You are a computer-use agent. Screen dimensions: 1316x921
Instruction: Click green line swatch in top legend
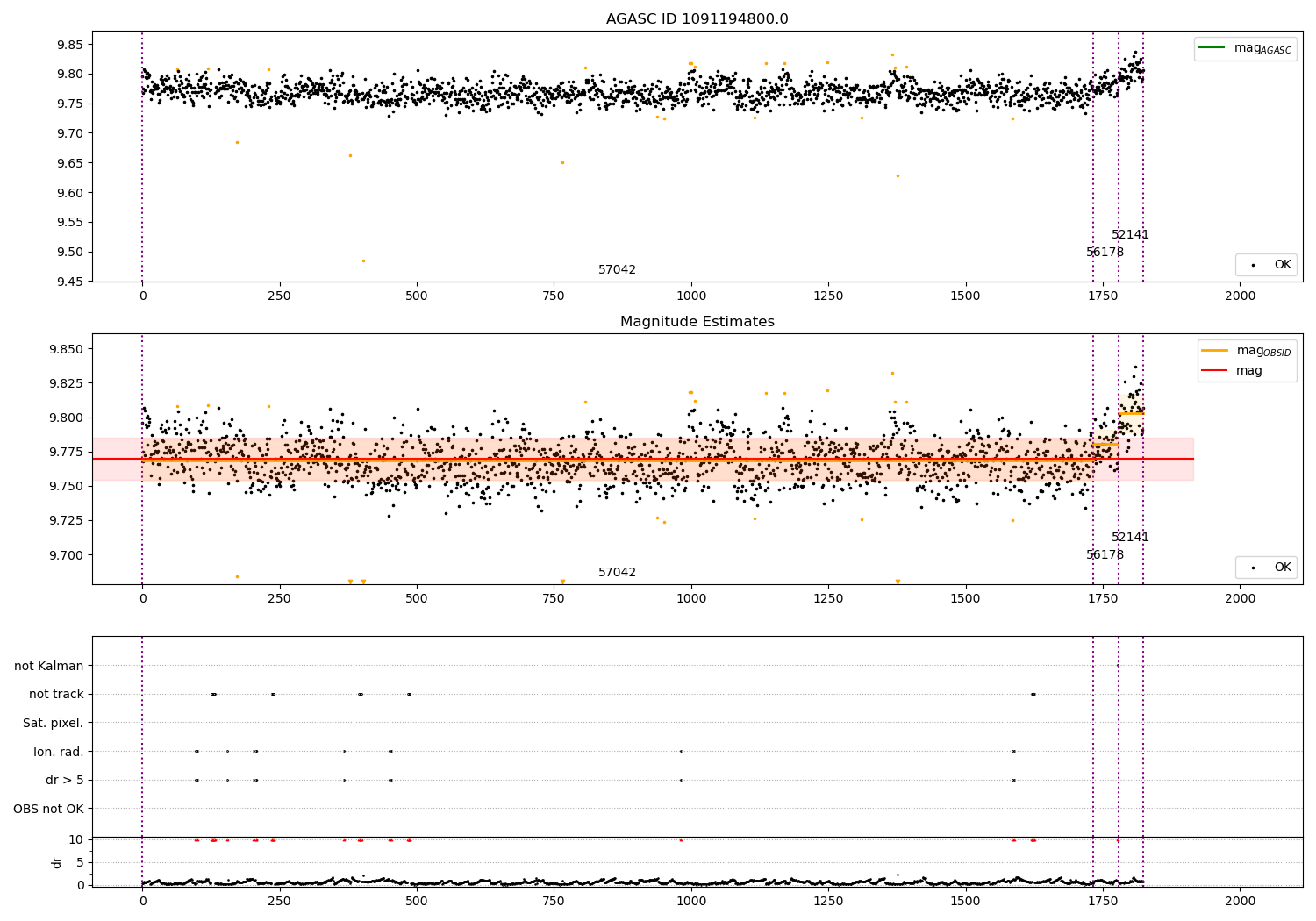pyautogui.click(x=1213, y=48)
